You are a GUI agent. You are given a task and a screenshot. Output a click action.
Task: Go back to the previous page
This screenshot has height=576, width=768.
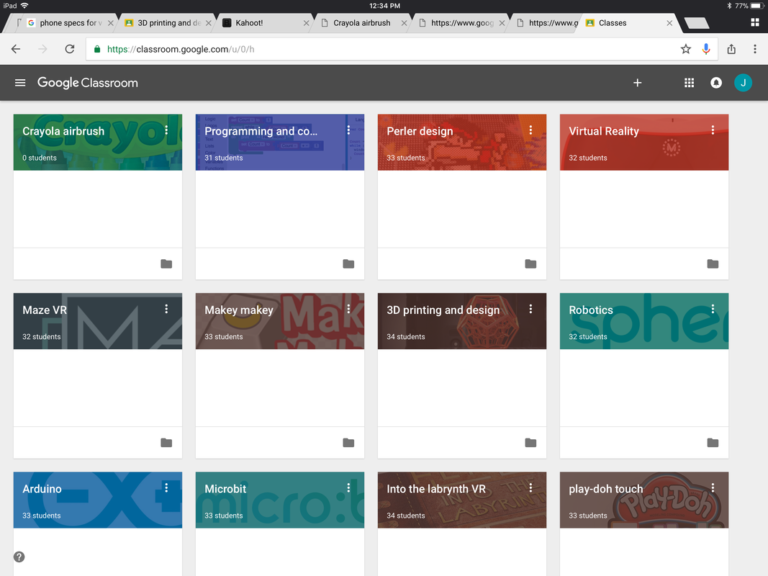tap(16, 49)
